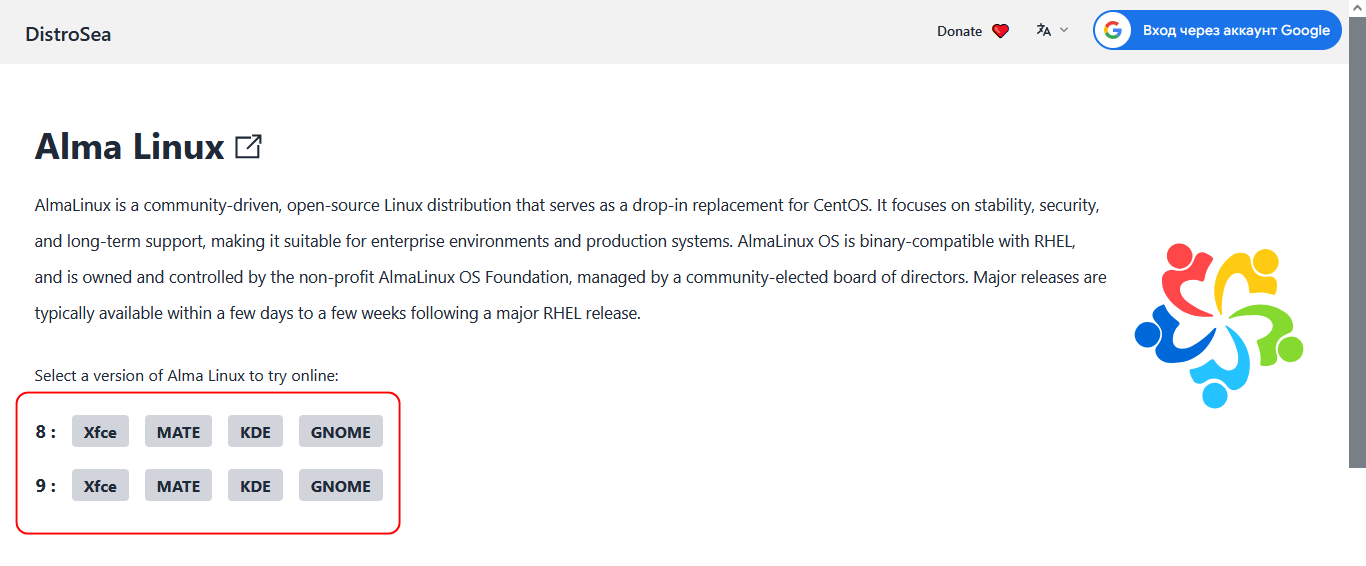
Task: Click the translate language icon
Action: pos(1044,30)
